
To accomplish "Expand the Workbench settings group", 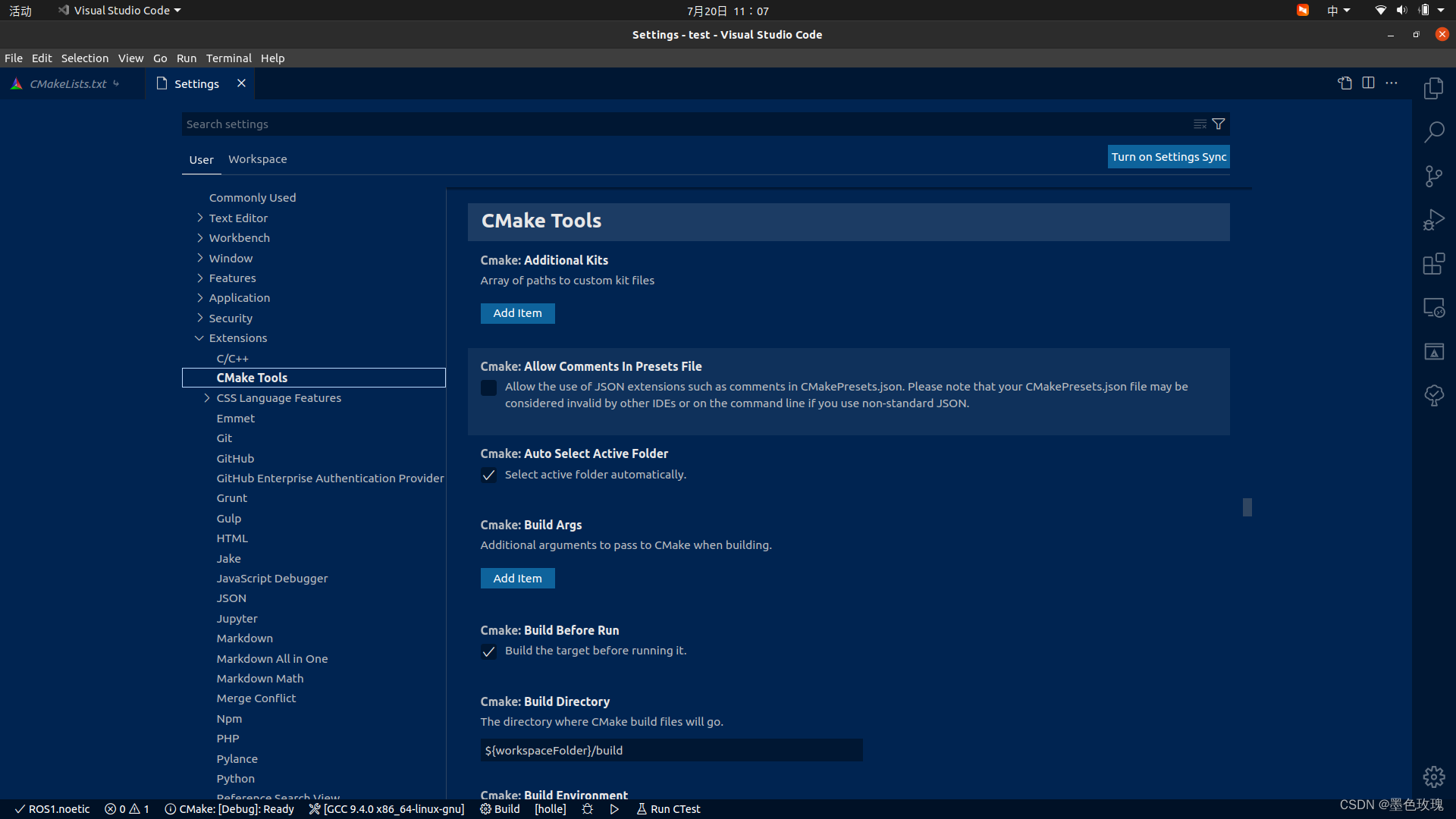I will [200, 237].
